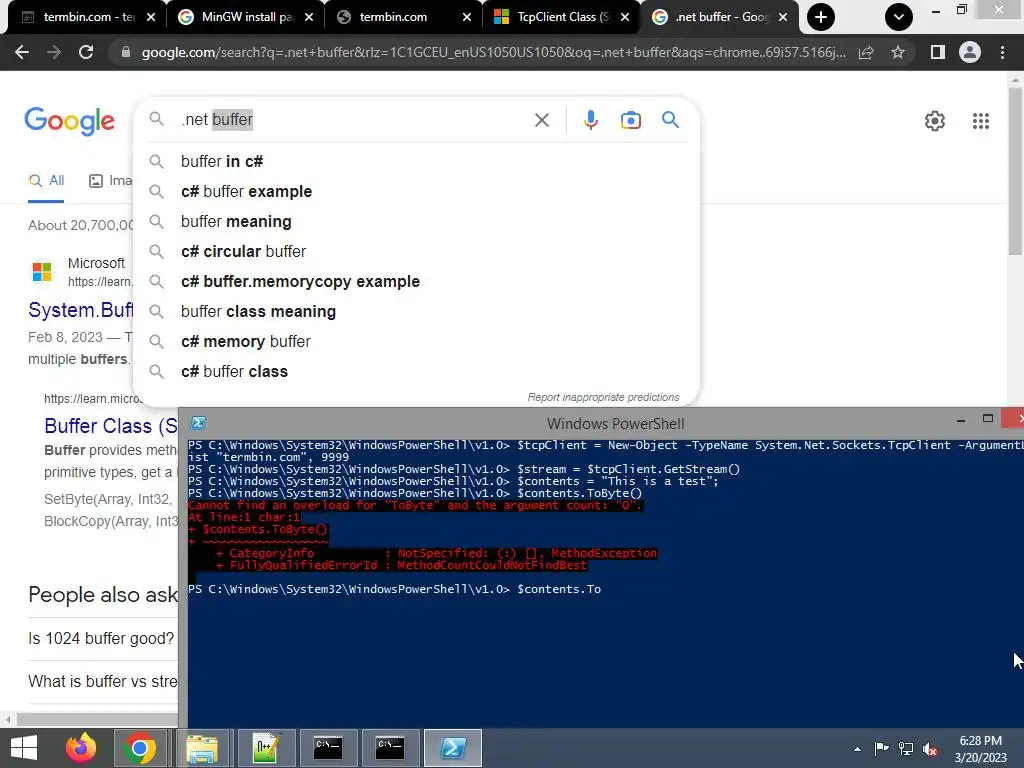This screenshot has width=1024, height=768.
Task: Clear the Google search box text
Action: pos(541,120)
